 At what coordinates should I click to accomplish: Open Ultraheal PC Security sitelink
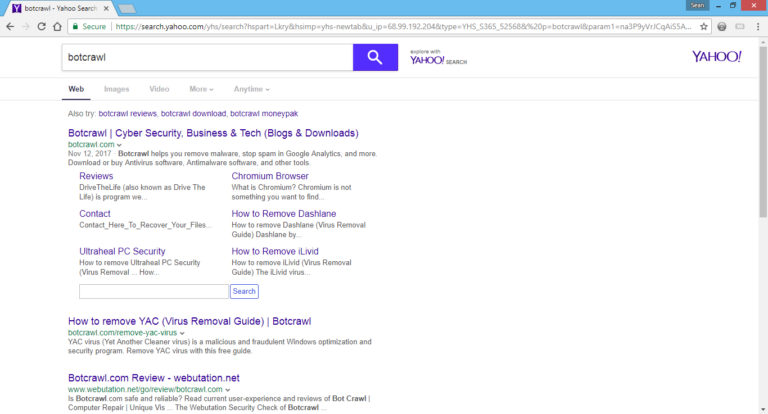click(x=122, y=251)
